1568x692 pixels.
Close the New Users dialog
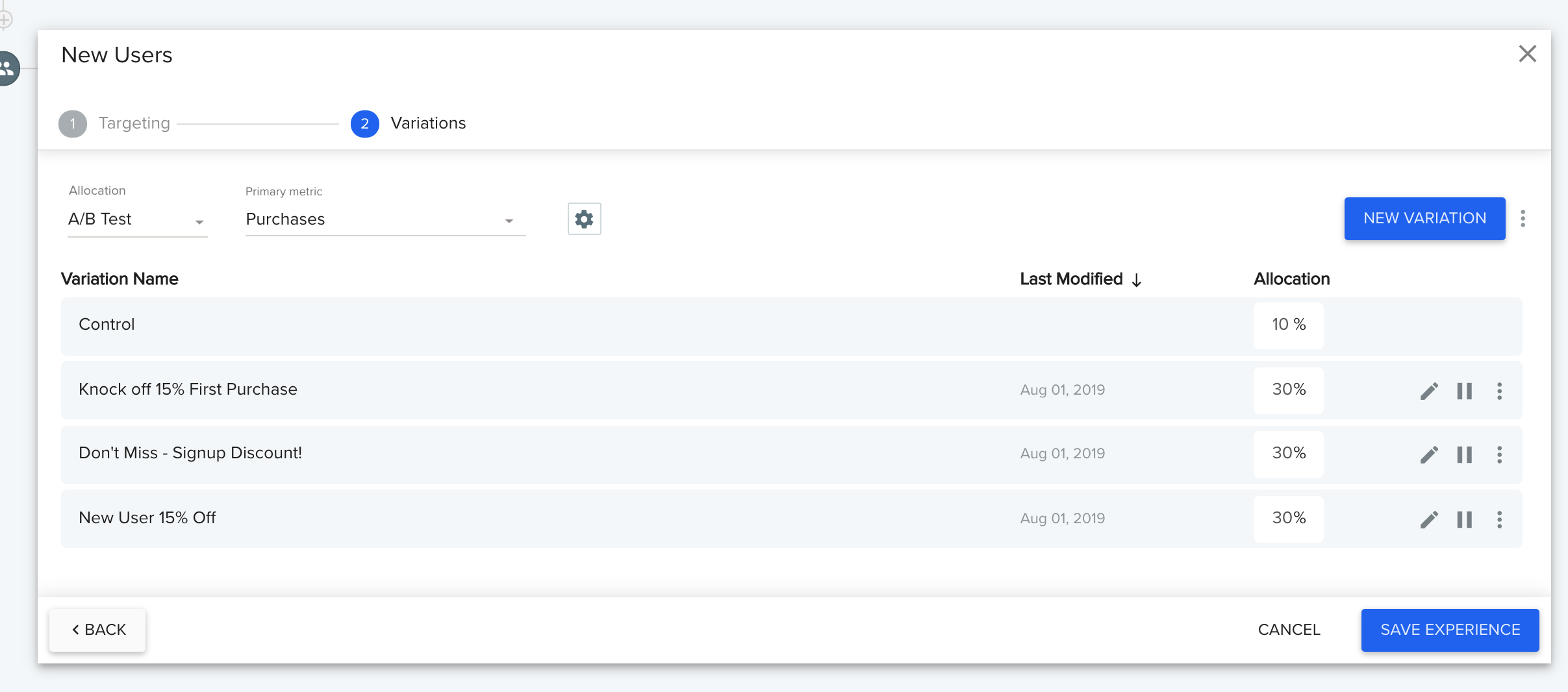point(1528,53)
